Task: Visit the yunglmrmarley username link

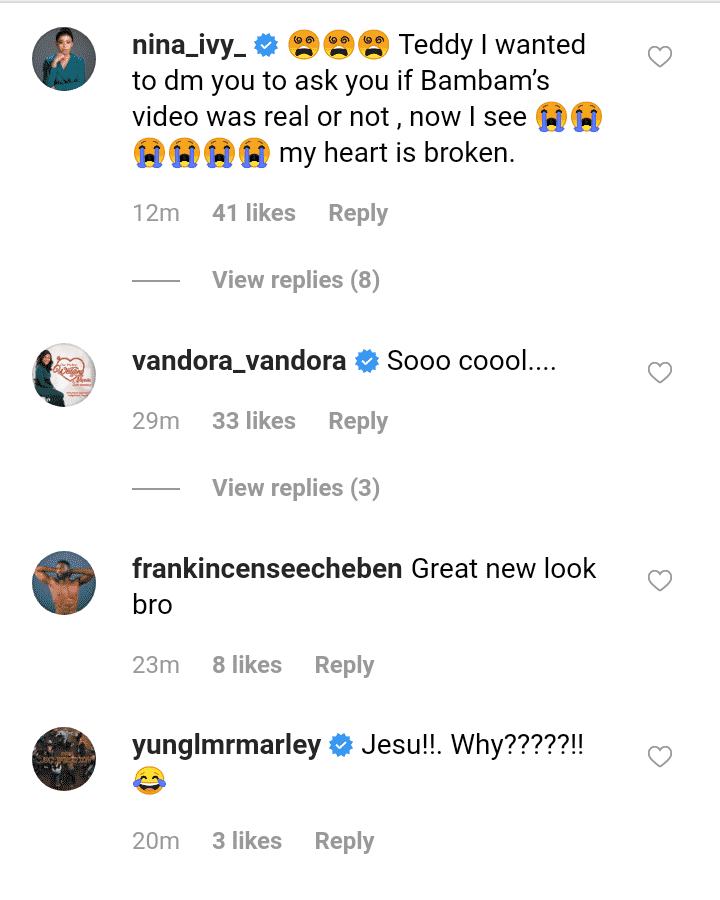Action: [x=226, y=745]
